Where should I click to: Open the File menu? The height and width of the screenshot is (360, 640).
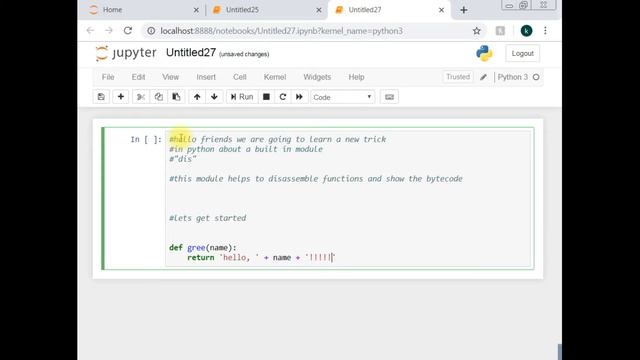tap(108, 77)
